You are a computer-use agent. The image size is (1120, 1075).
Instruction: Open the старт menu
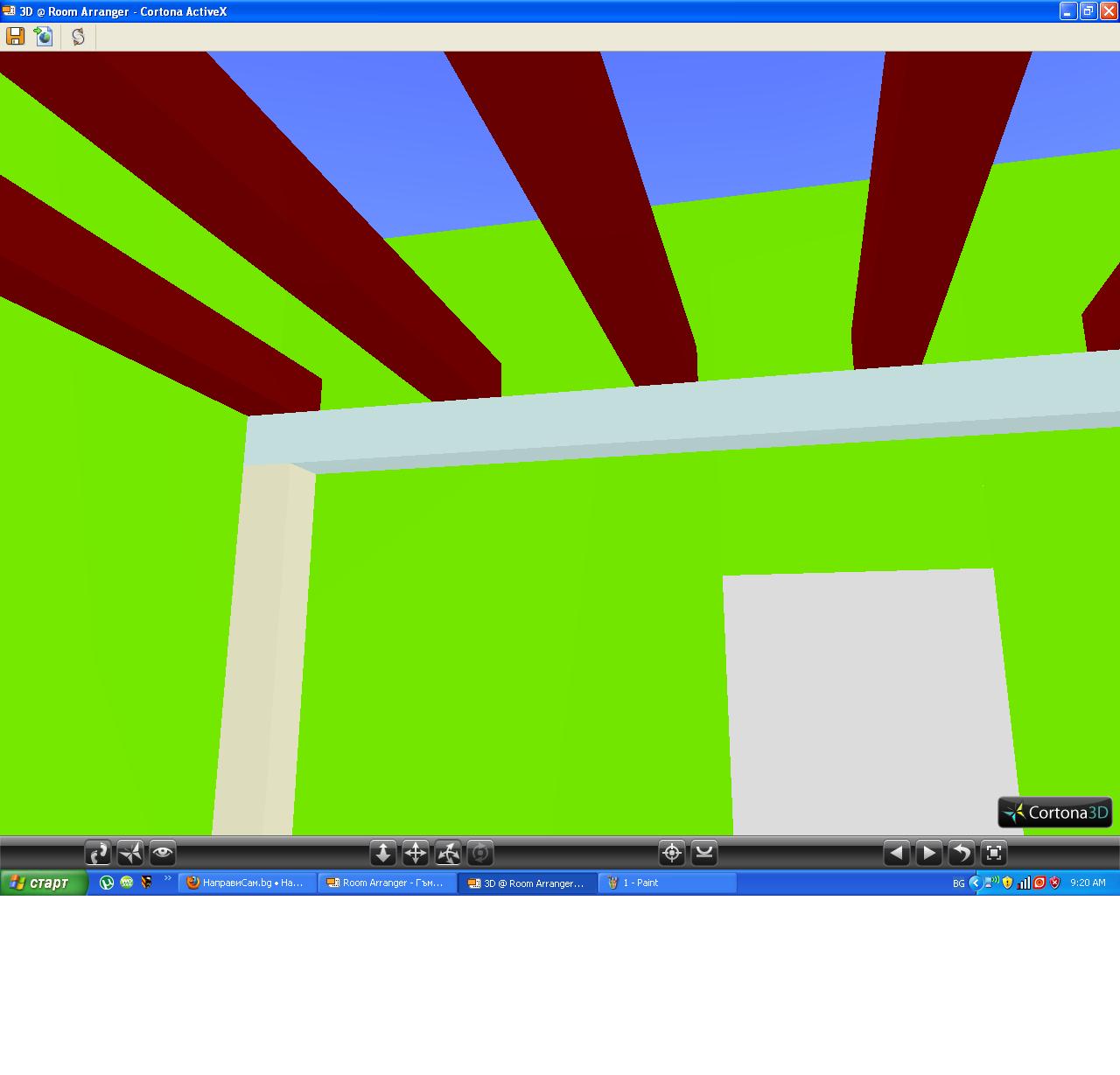pyautogui.click(x=44, y=883)
